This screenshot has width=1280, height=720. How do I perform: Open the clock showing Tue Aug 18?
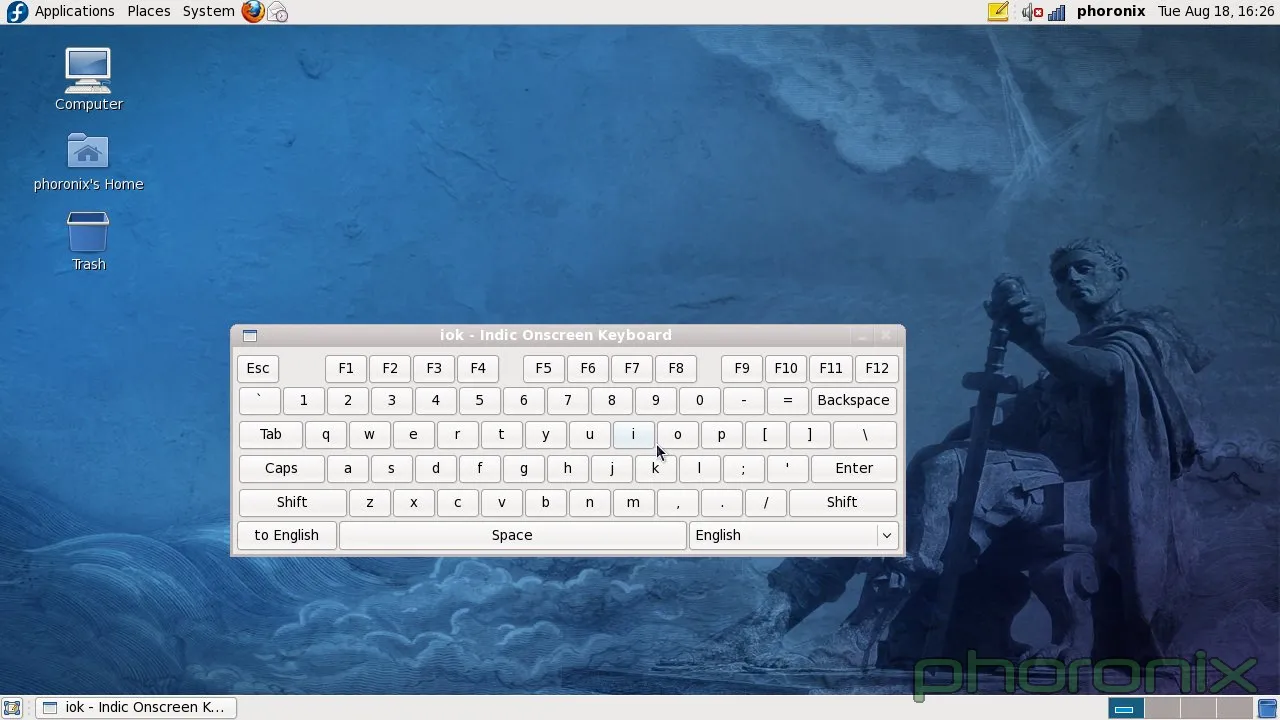click(x=1216, y=12)
